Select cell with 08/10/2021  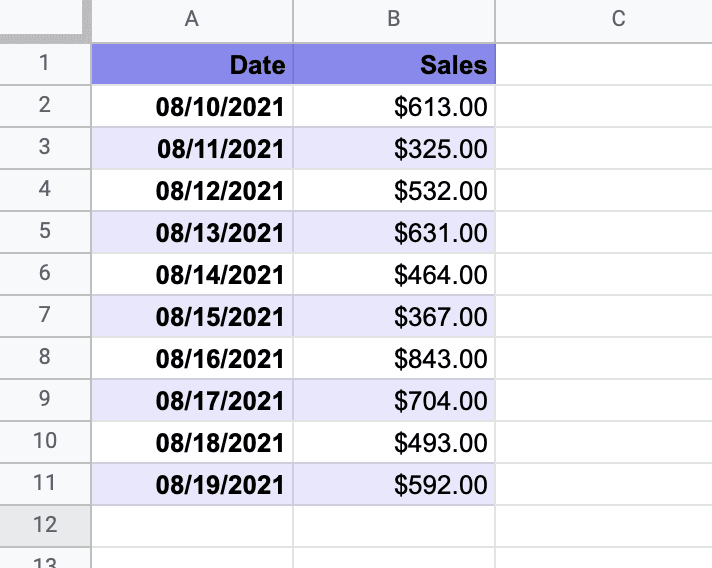click(x=193, y=106)
